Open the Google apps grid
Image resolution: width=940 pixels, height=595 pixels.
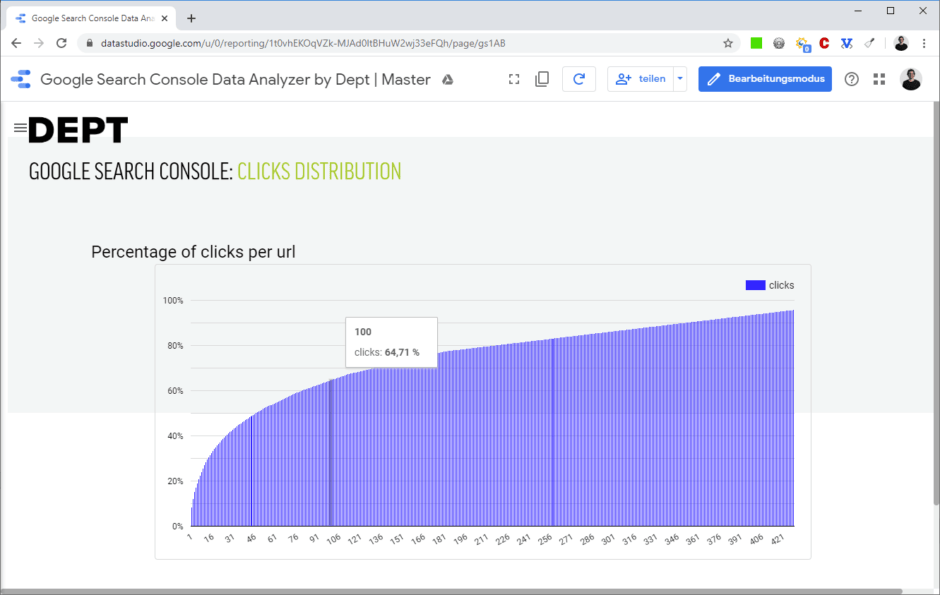(x=879, y=78)
